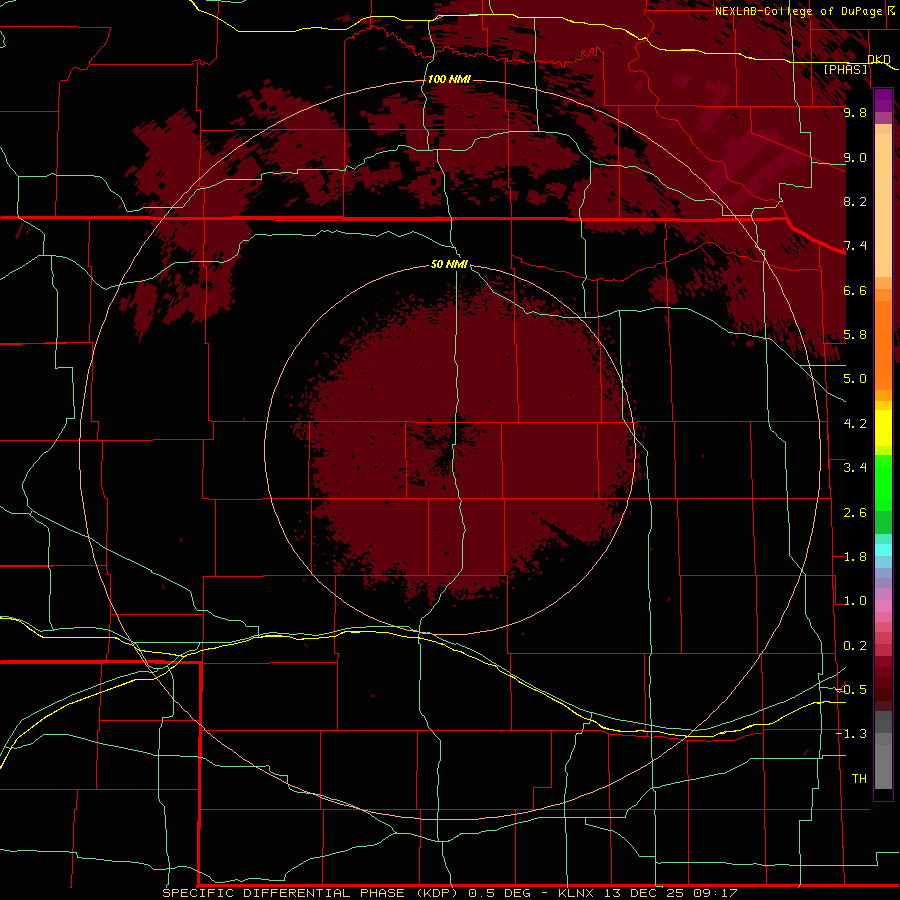
Task: Select the purple top band on the color bar
Action: pyautogui.click(x=883, y=100)
